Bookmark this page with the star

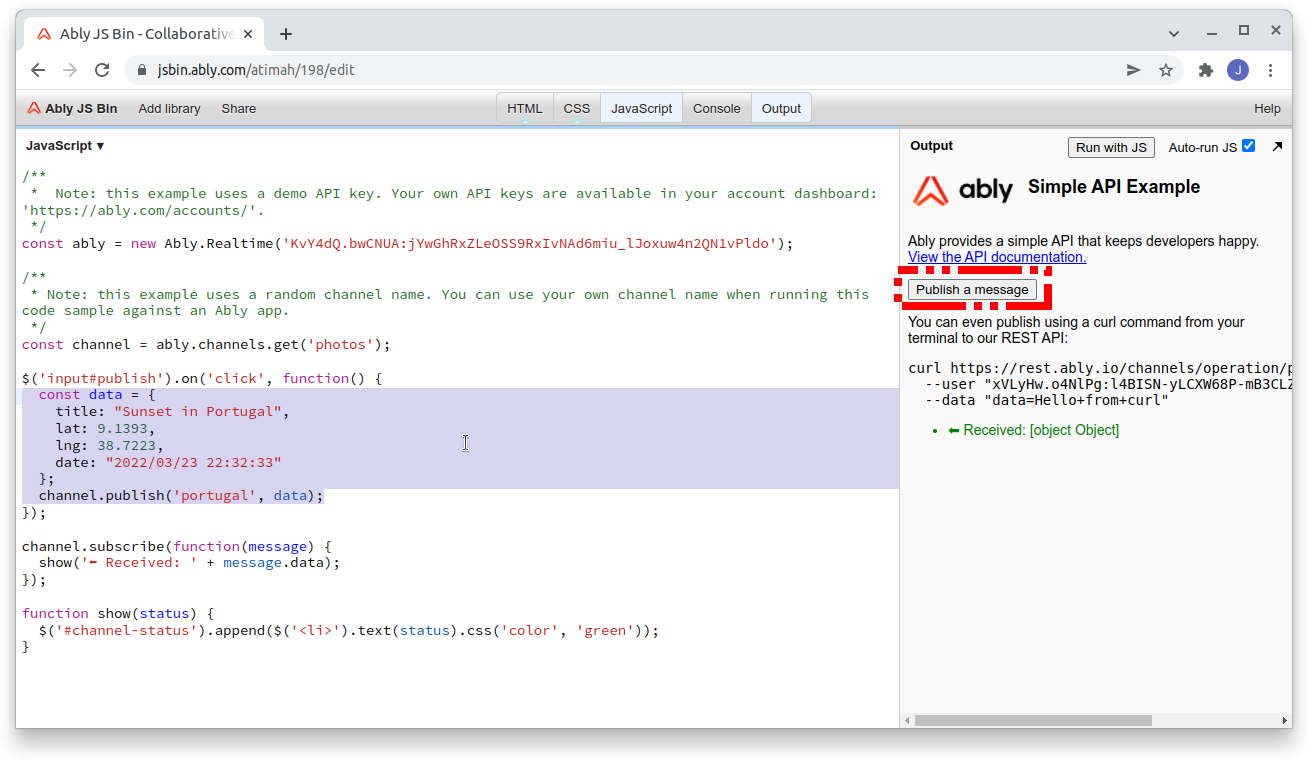[x=1166, y=70]
